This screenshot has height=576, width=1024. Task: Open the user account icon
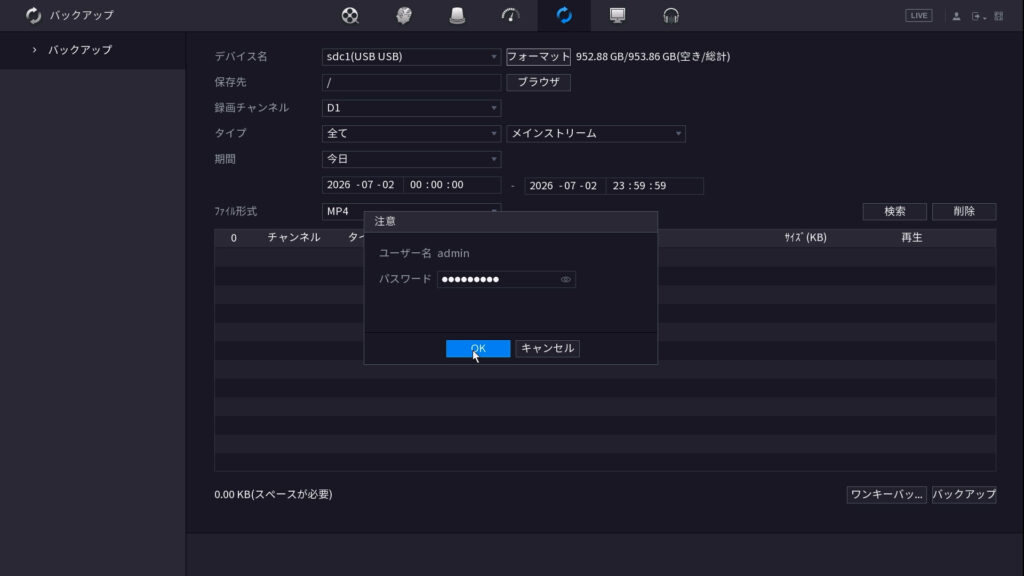(x=956, y=16)
